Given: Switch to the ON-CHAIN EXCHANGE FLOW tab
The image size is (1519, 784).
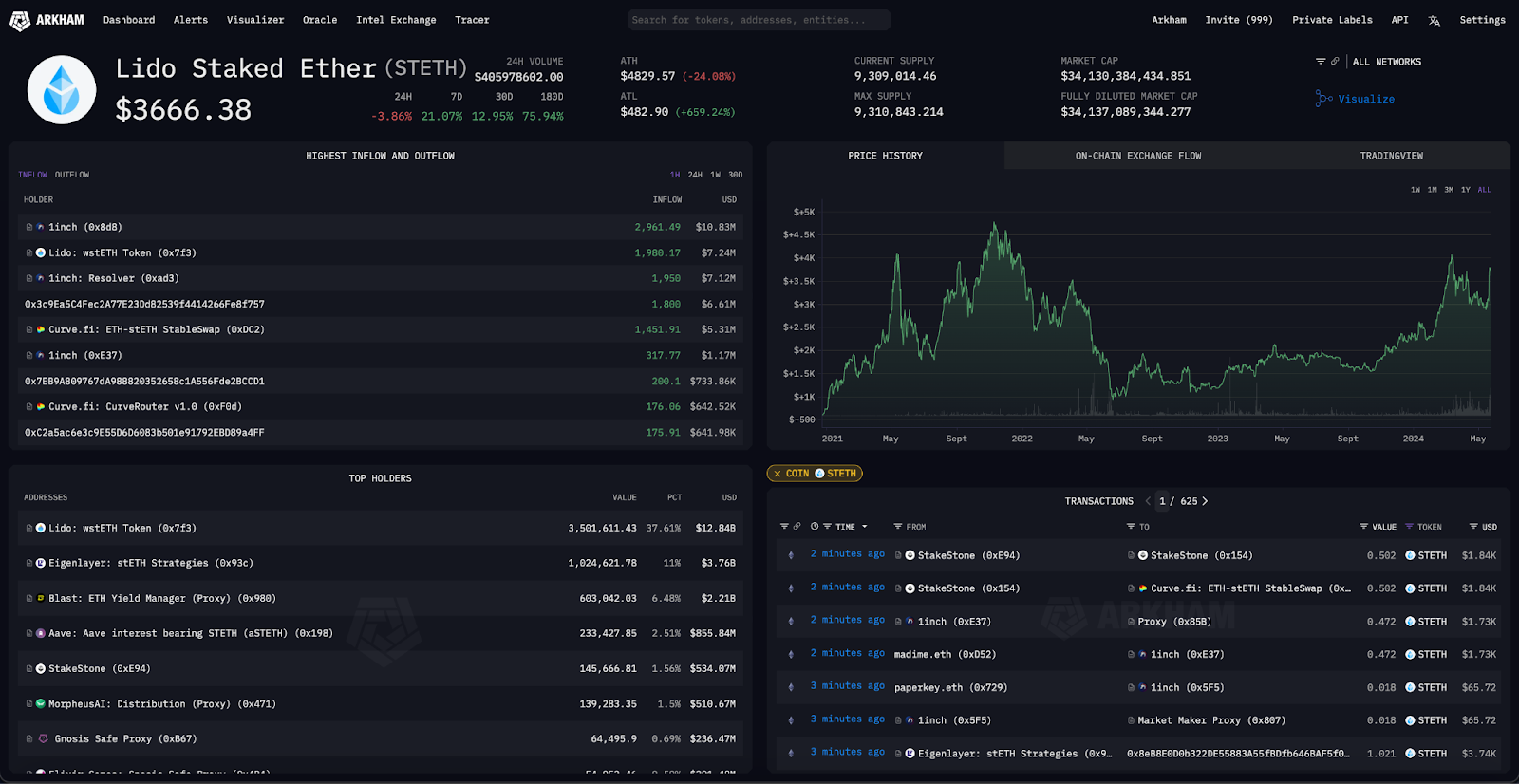Looking at the screenshot, I should [x=1138, y=156].
